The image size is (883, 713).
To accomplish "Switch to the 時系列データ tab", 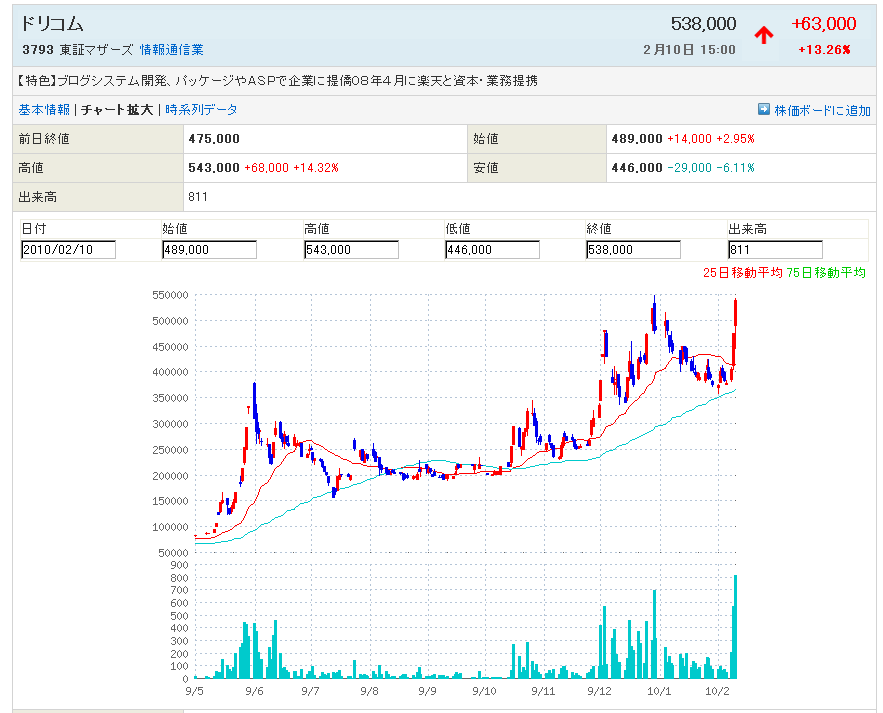I will pyautogui.click(x=201, y=110).
